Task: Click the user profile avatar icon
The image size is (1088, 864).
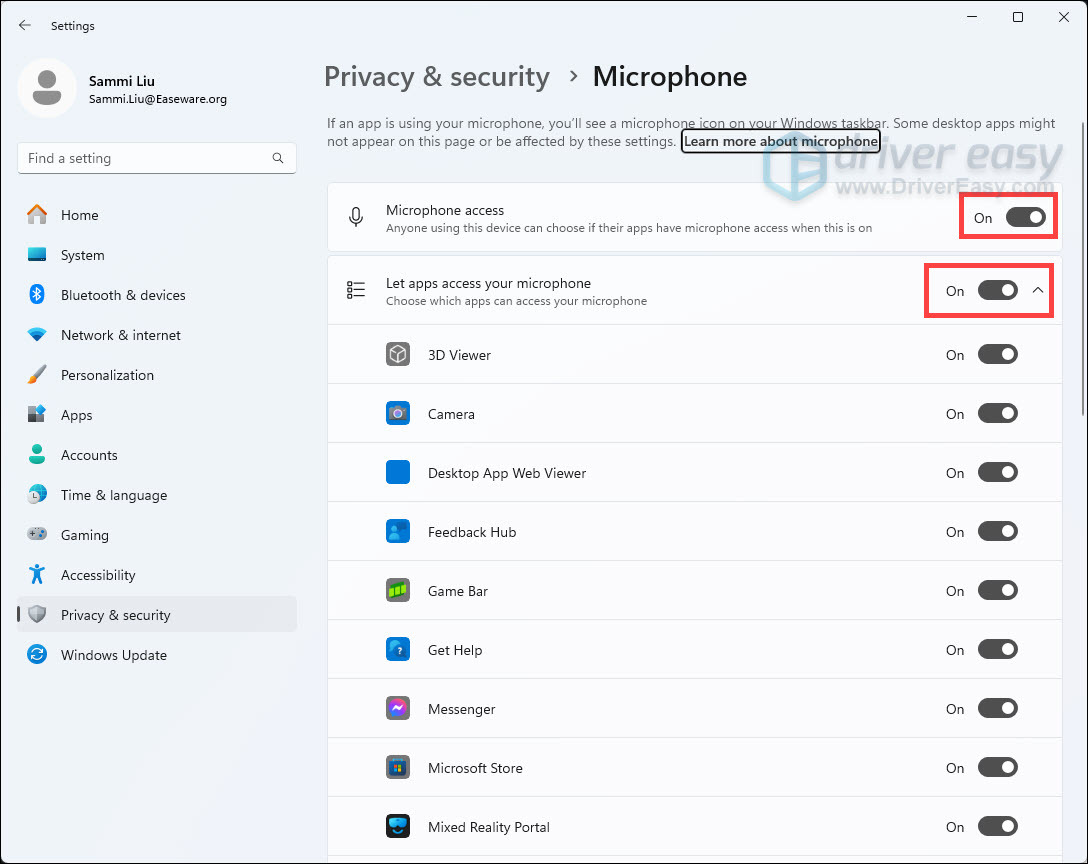Action: point(47,88)
